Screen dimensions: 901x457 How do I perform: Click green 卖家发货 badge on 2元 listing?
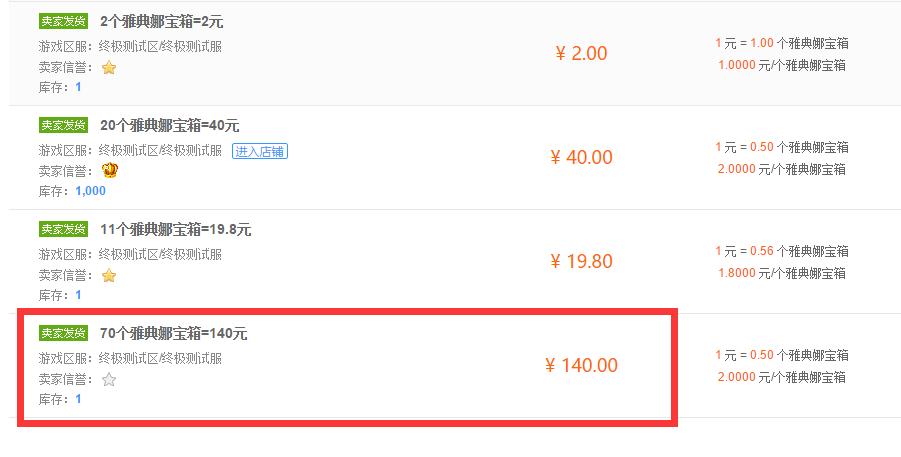(x=63, y=21)
